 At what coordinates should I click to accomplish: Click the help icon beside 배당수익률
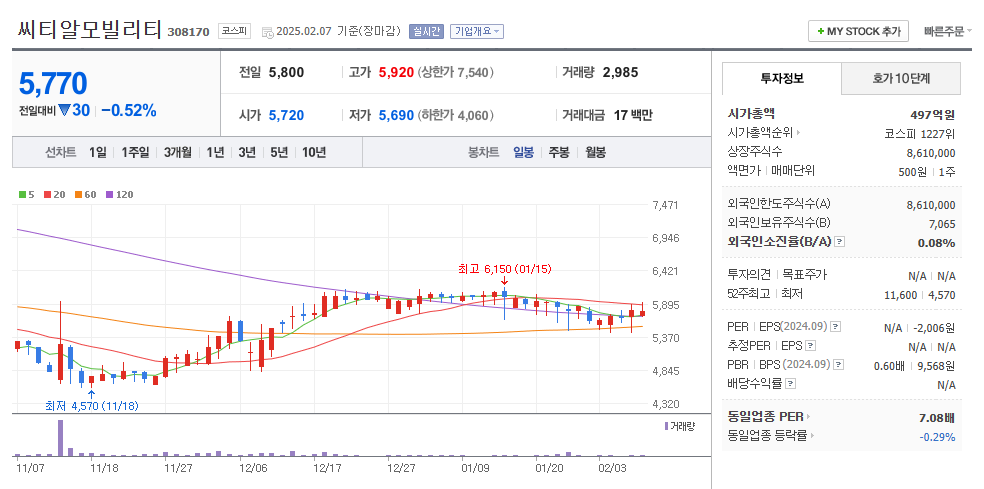tap(790, 383)
